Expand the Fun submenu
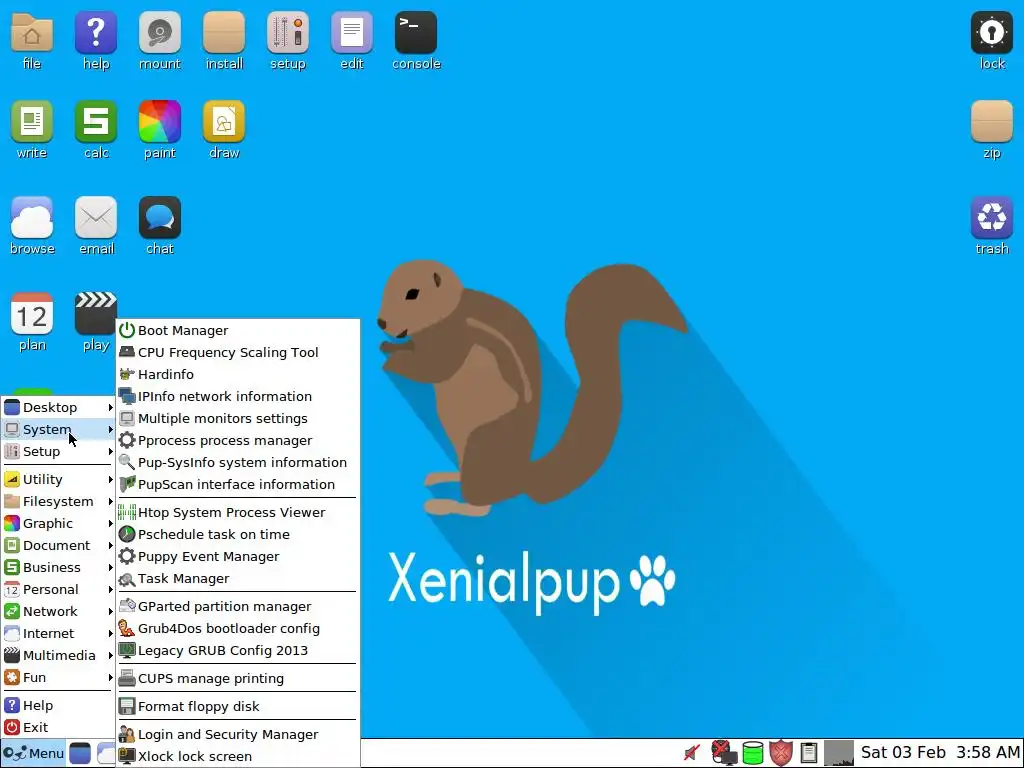The image size is (1024, 768). [x=58, y=678]
